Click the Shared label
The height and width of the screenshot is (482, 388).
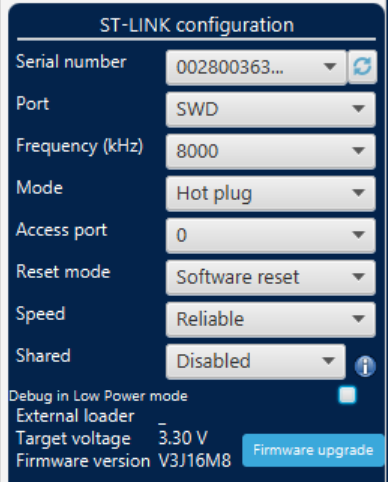[x=43, y=356]
